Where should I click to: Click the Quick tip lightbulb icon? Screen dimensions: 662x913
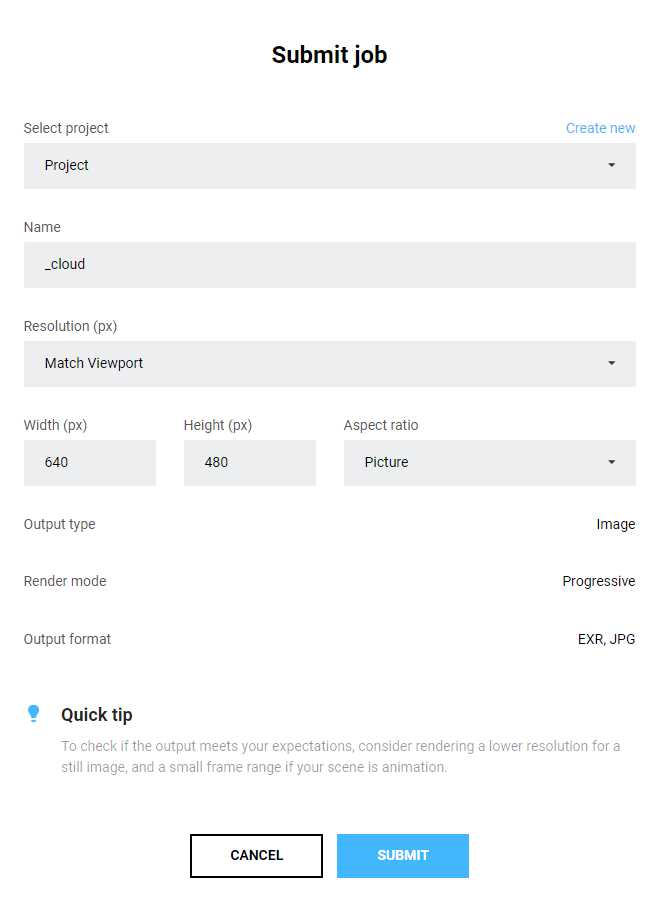tap(34, 713)
